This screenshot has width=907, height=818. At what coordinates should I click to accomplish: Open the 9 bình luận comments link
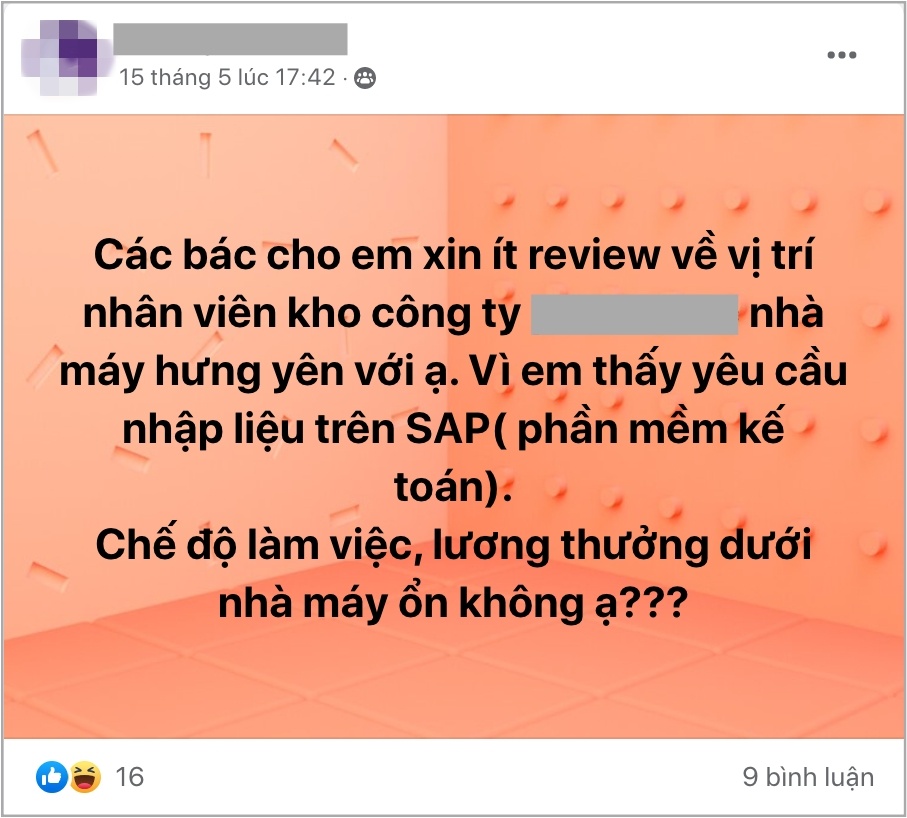click(x=808, y=777)
